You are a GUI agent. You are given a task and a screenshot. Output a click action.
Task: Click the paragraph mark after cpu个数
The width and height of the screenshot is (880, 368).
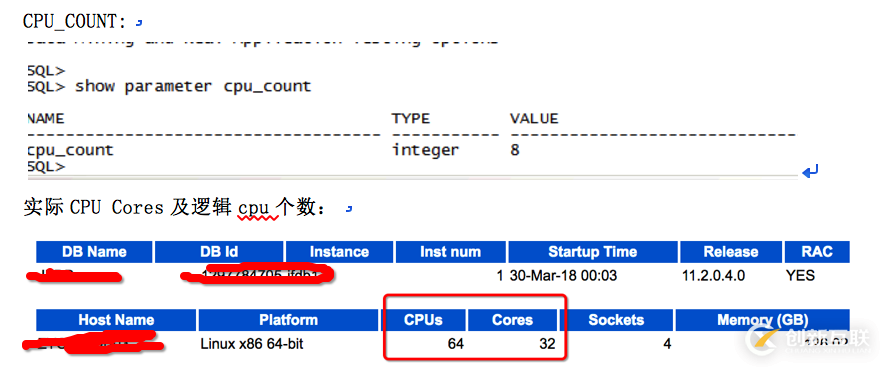click(349, 209)
